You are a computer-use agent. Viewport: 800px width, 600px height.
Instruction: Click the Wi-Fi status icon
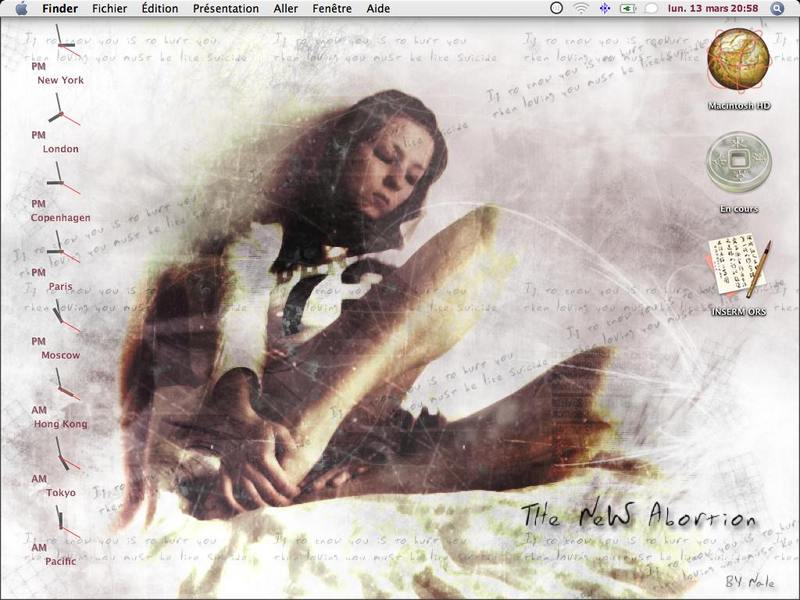(581, 8)
